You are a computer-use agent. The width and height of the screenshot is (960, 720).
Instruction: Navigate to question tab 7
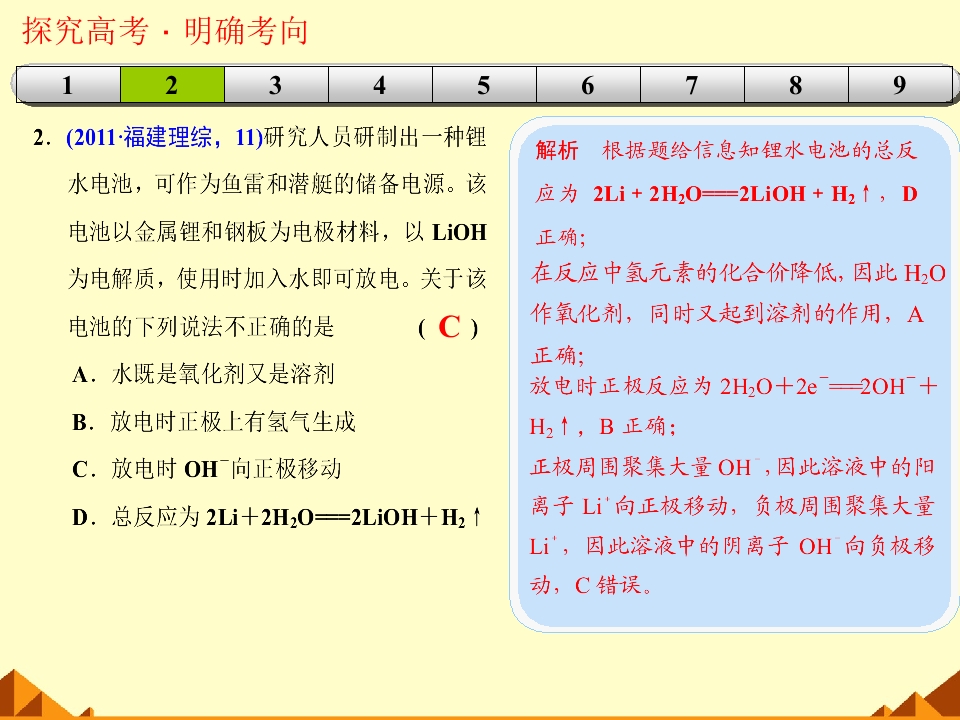coord(692,84)
